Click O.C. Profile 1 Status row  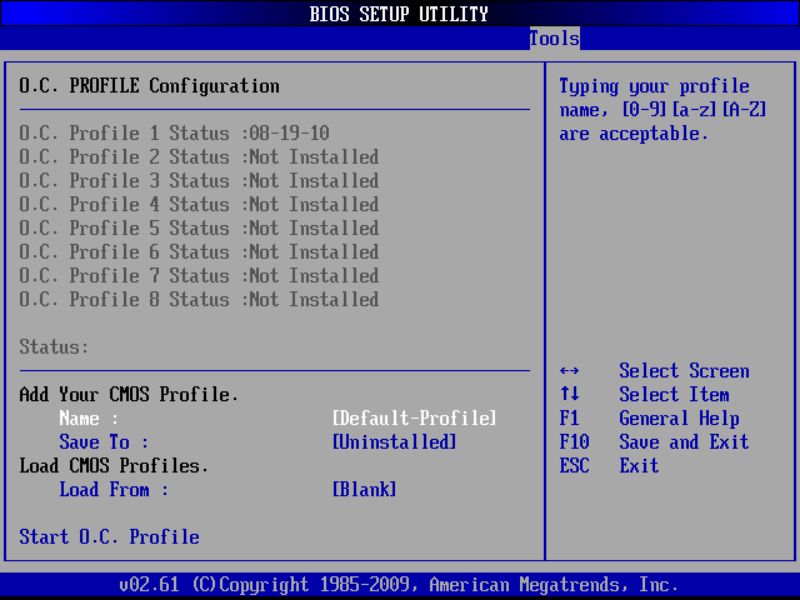coord(174,133)
